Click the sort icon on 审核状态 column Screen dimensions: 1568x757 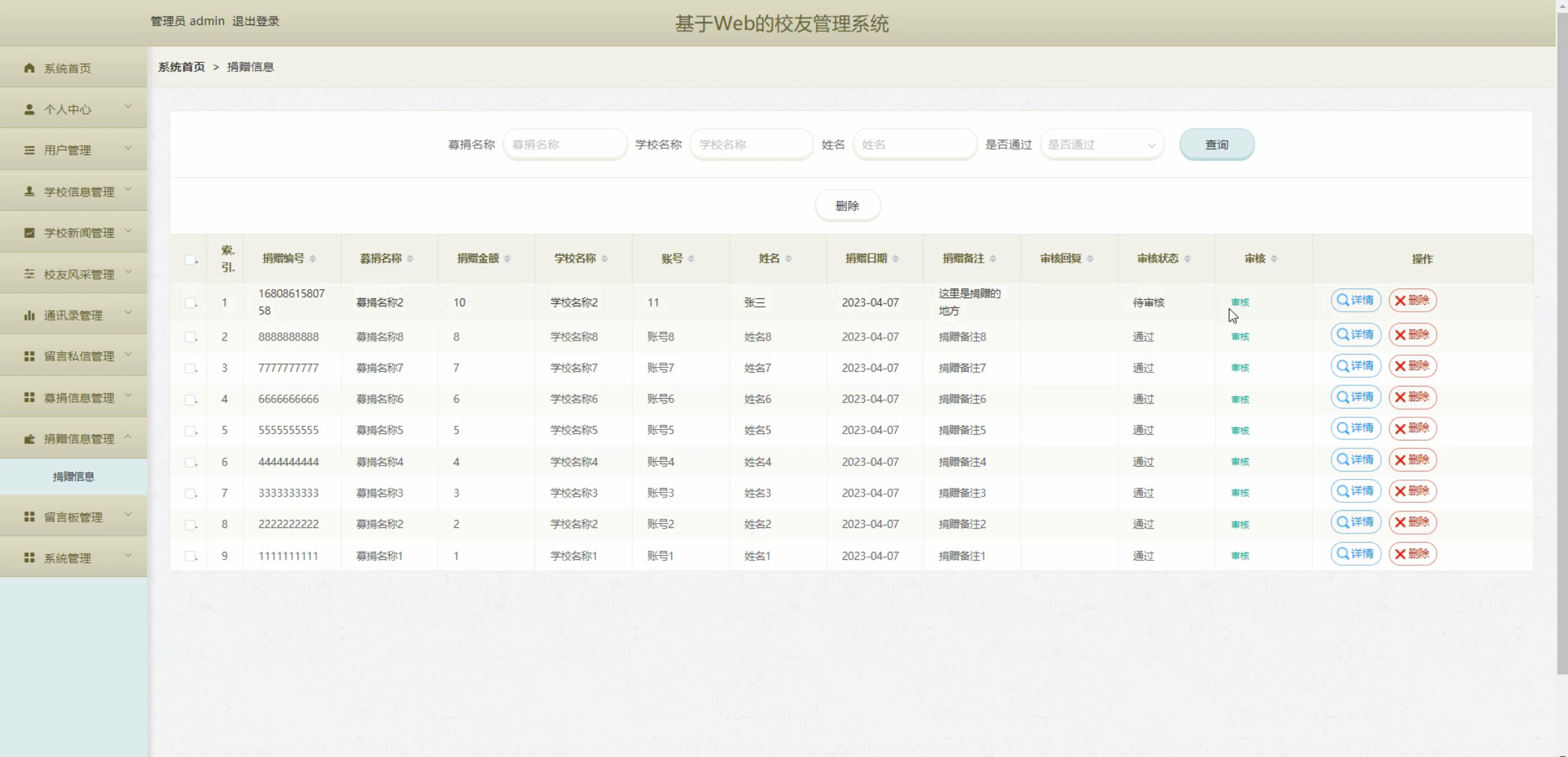(x=1187, y=259)
